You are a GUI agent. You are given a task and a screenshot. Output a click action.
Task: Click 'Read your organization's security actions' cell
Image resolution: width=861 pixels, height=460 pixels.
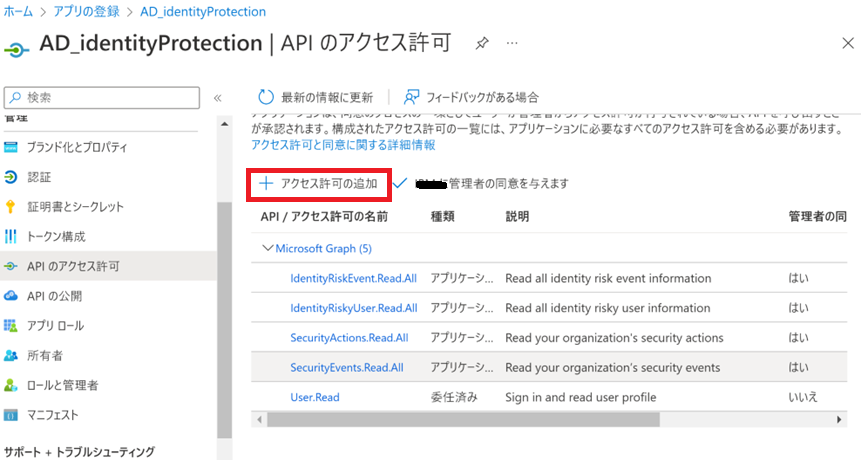[614, 338]
